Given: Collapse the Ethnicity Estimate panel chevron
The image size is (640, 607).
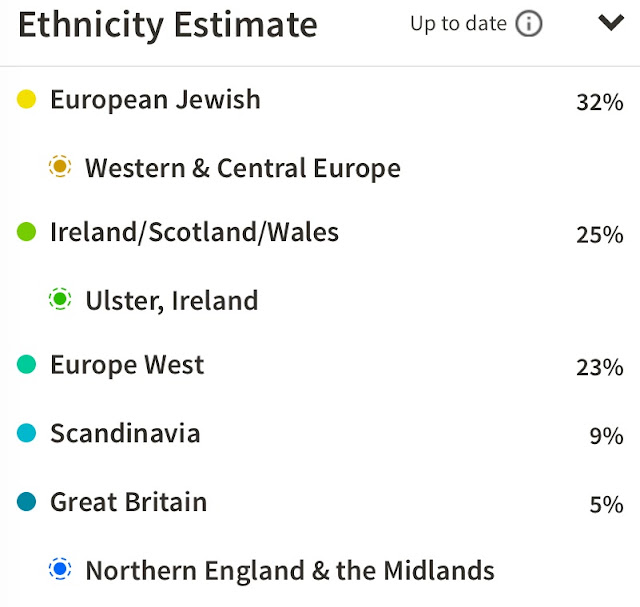Looking at the screenshot, I should [611, 22].
